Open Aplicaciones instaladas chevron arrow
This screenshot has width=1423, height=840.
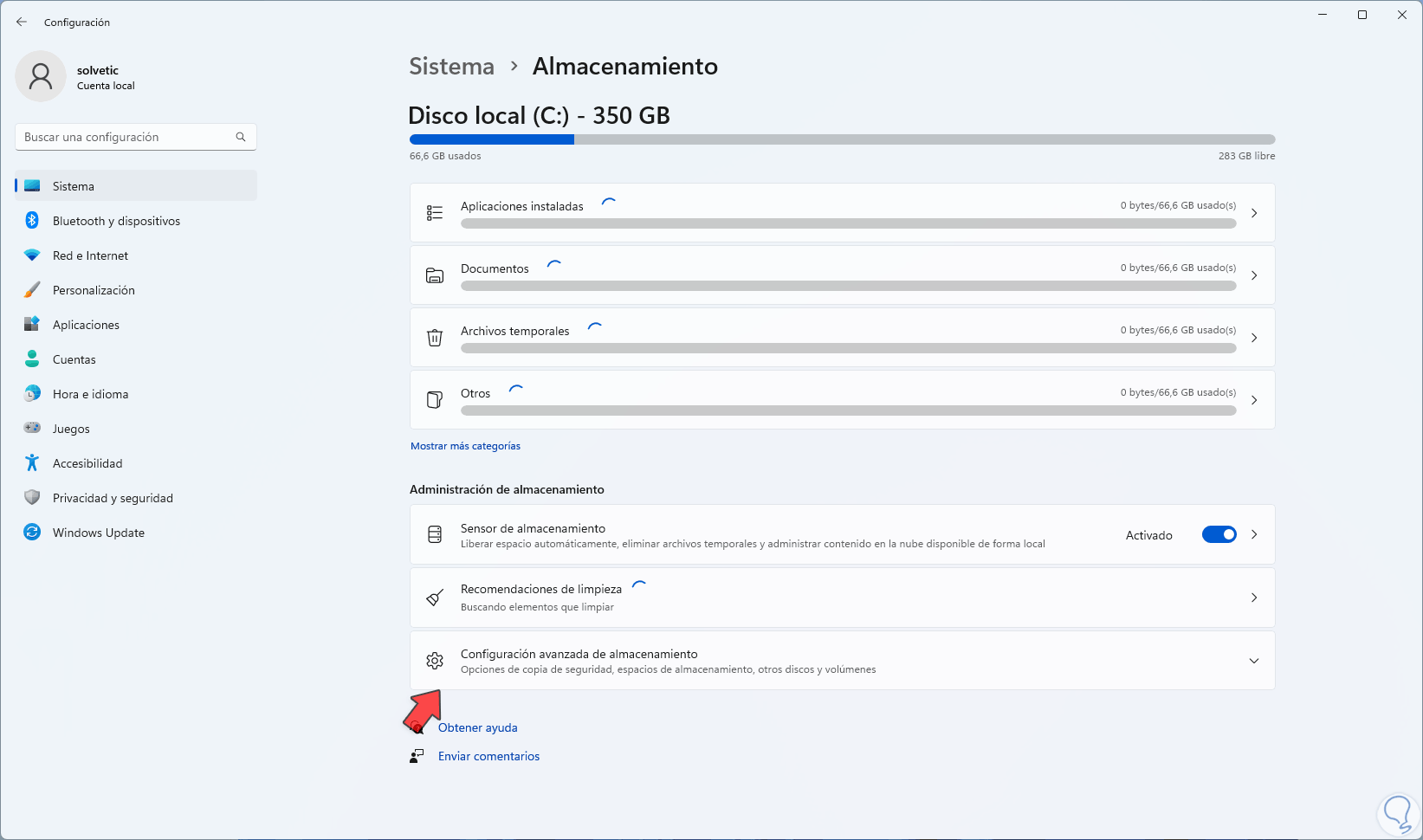point(1253,213)
